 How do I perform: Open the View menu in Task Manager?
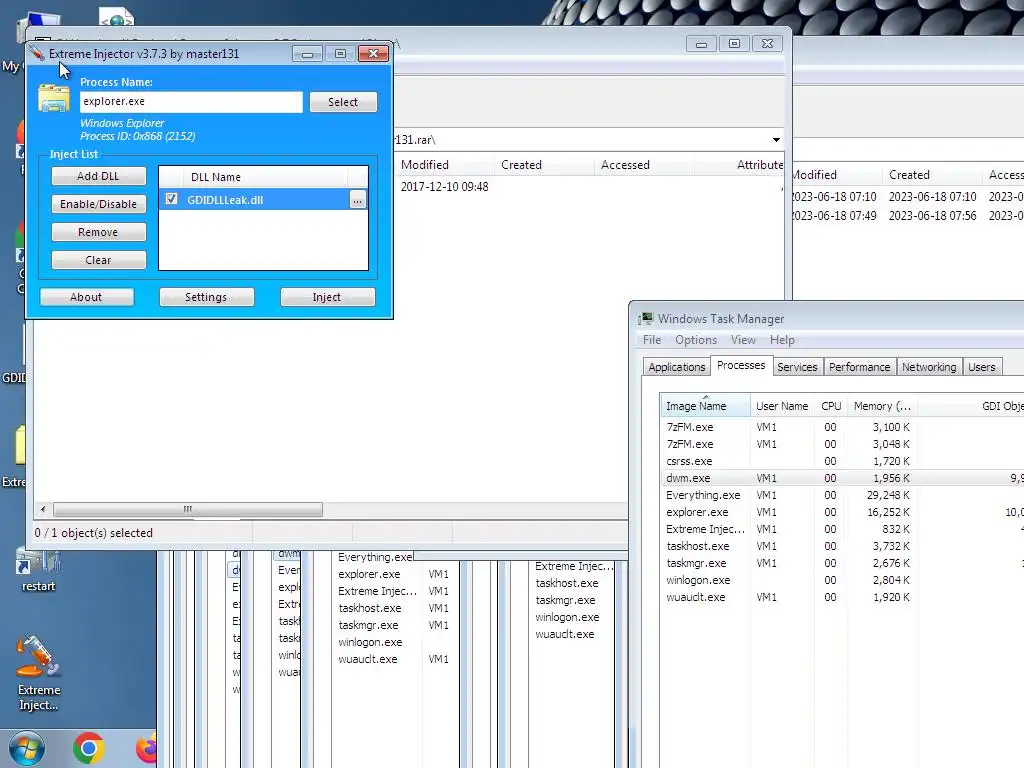pyautogui.click(x=743, y=340)
